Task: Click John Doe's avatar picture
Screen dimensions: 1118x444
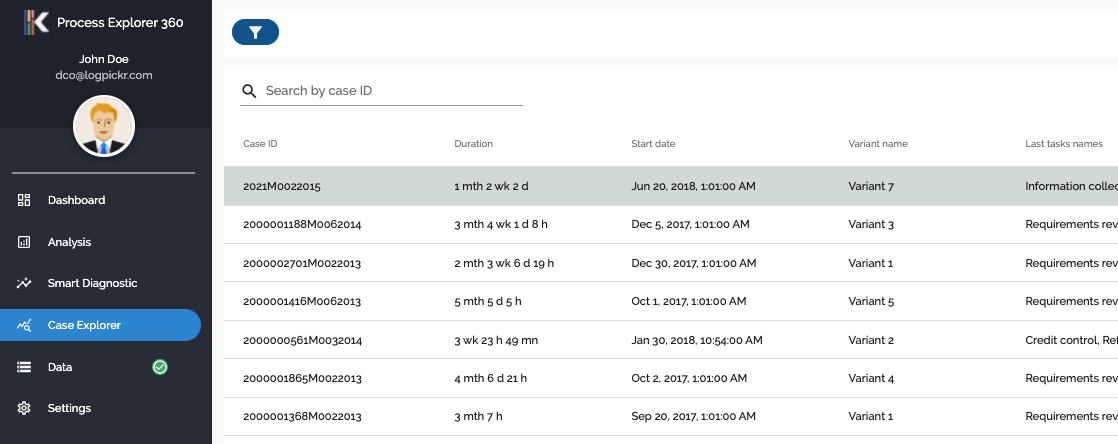Action: tap(104, 126)
